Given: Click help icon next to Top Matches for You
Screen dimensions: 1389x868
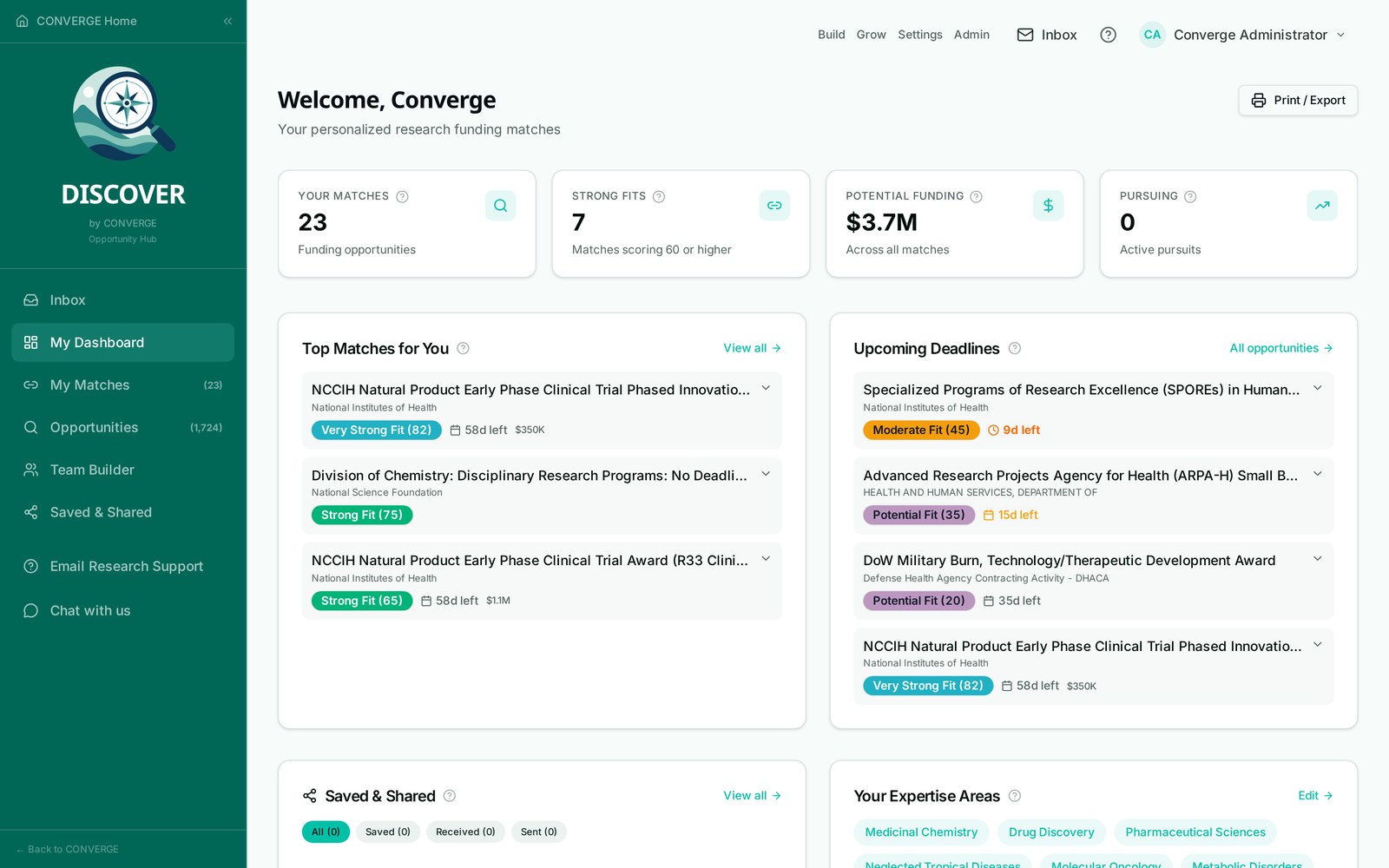Looking at the screenshot, I should click(x=463, y=348).
